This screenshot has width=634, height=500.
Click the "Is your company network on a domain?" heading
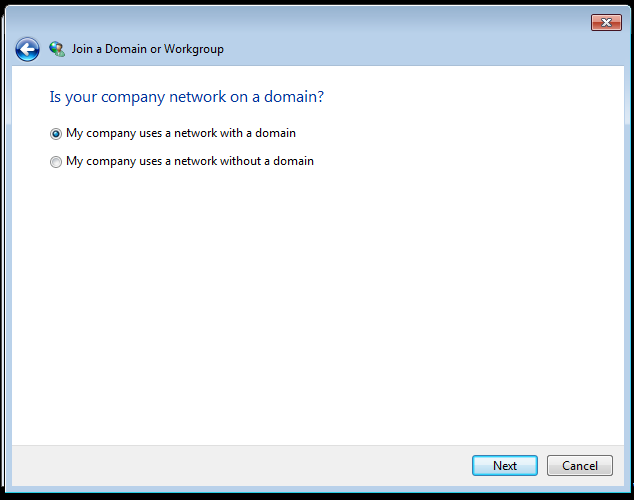pos(186,97)
